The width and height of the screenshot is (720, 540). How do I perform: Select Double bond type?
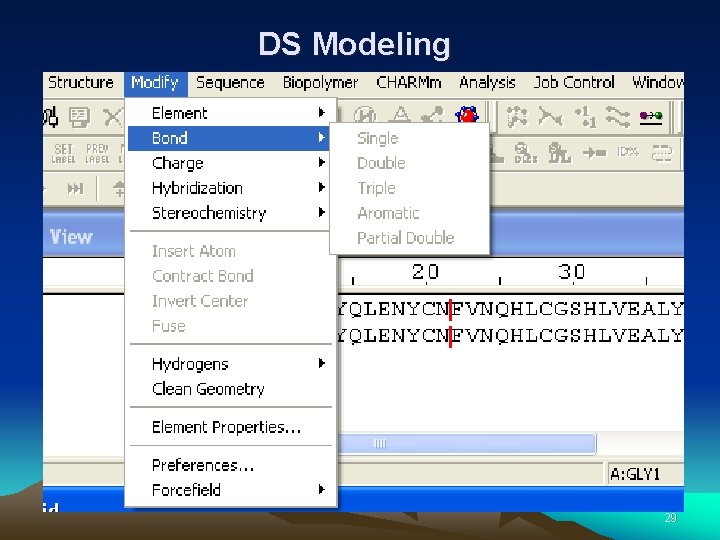click(x=410, y=163)
